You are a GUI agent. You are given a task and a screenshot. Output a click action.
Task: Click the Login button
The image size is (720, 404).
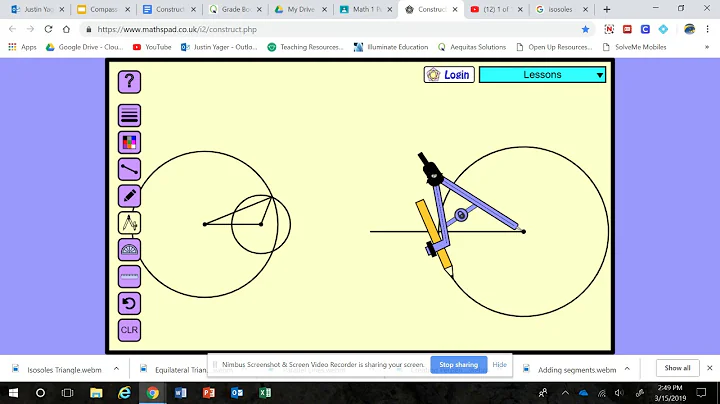click(449, 75)
